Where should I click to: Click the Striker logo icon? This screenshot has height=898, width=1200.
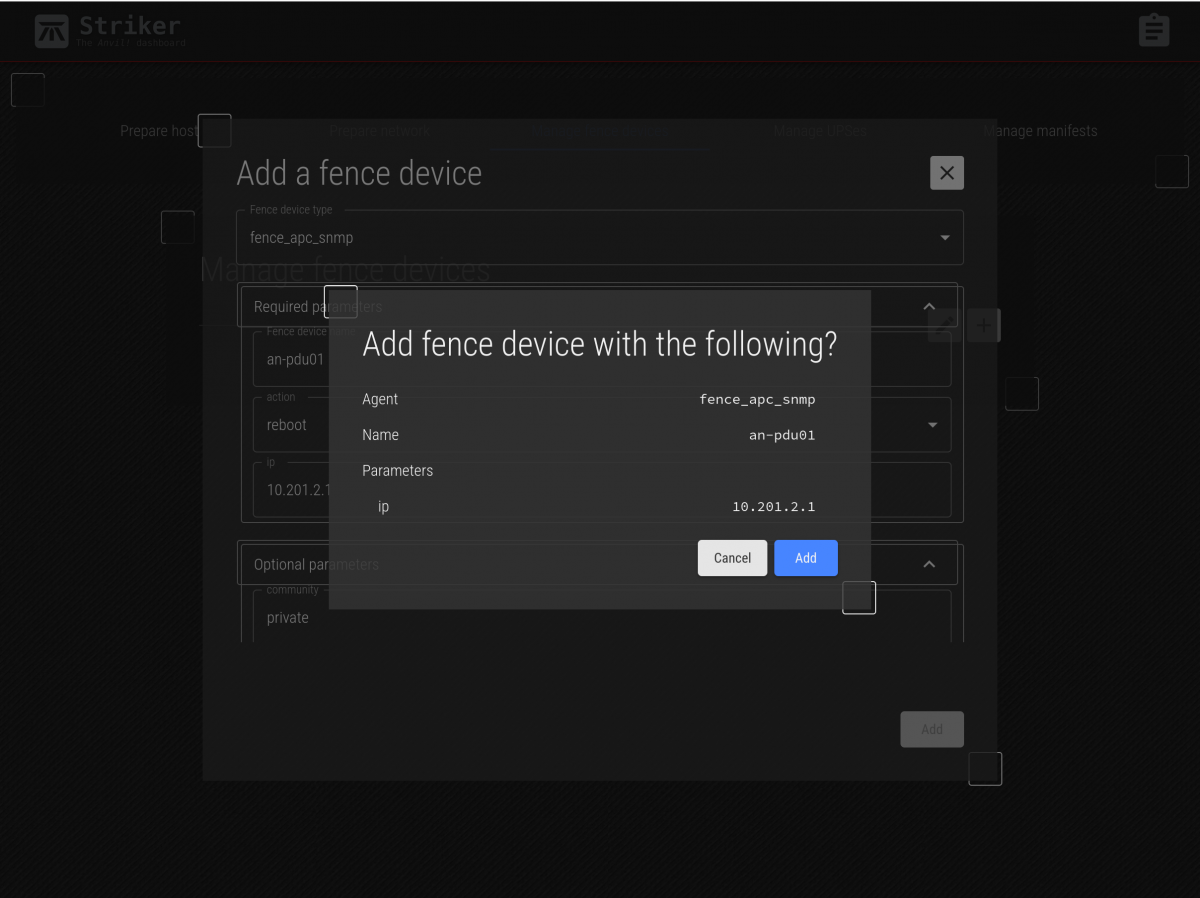(x=52, y=31)
